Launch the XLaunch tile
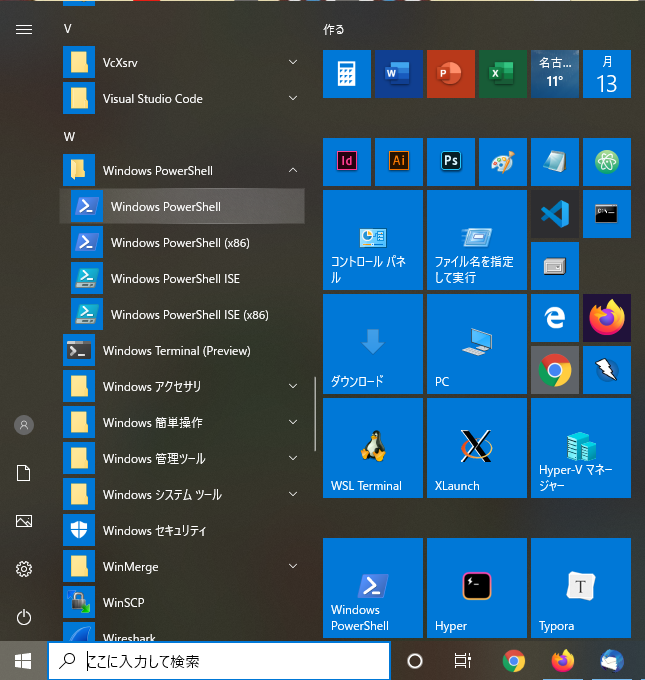Screen dimensions: 645x680 477,448
